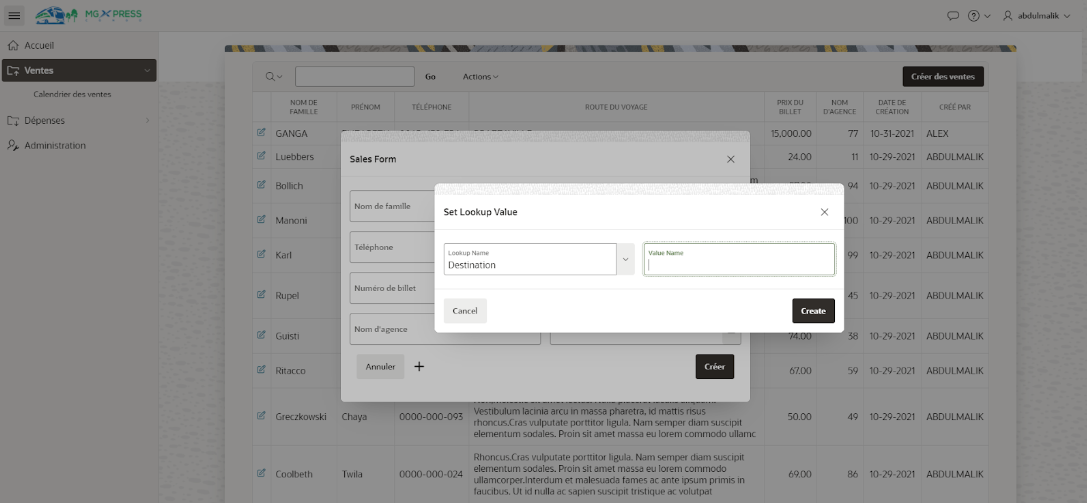Sort by Prix du billet header

790,107
